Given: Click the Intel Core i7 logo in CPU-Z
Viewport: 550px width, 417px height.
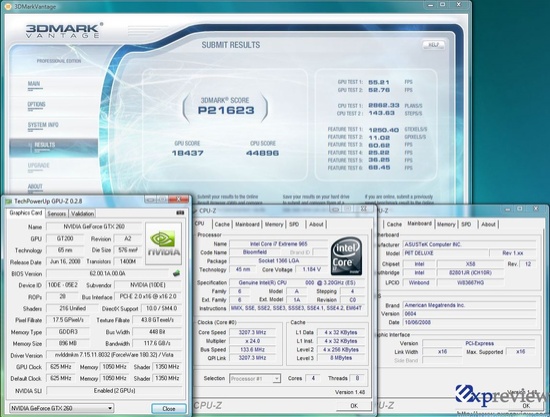Looking at the screenshot, I should [346, 256].
